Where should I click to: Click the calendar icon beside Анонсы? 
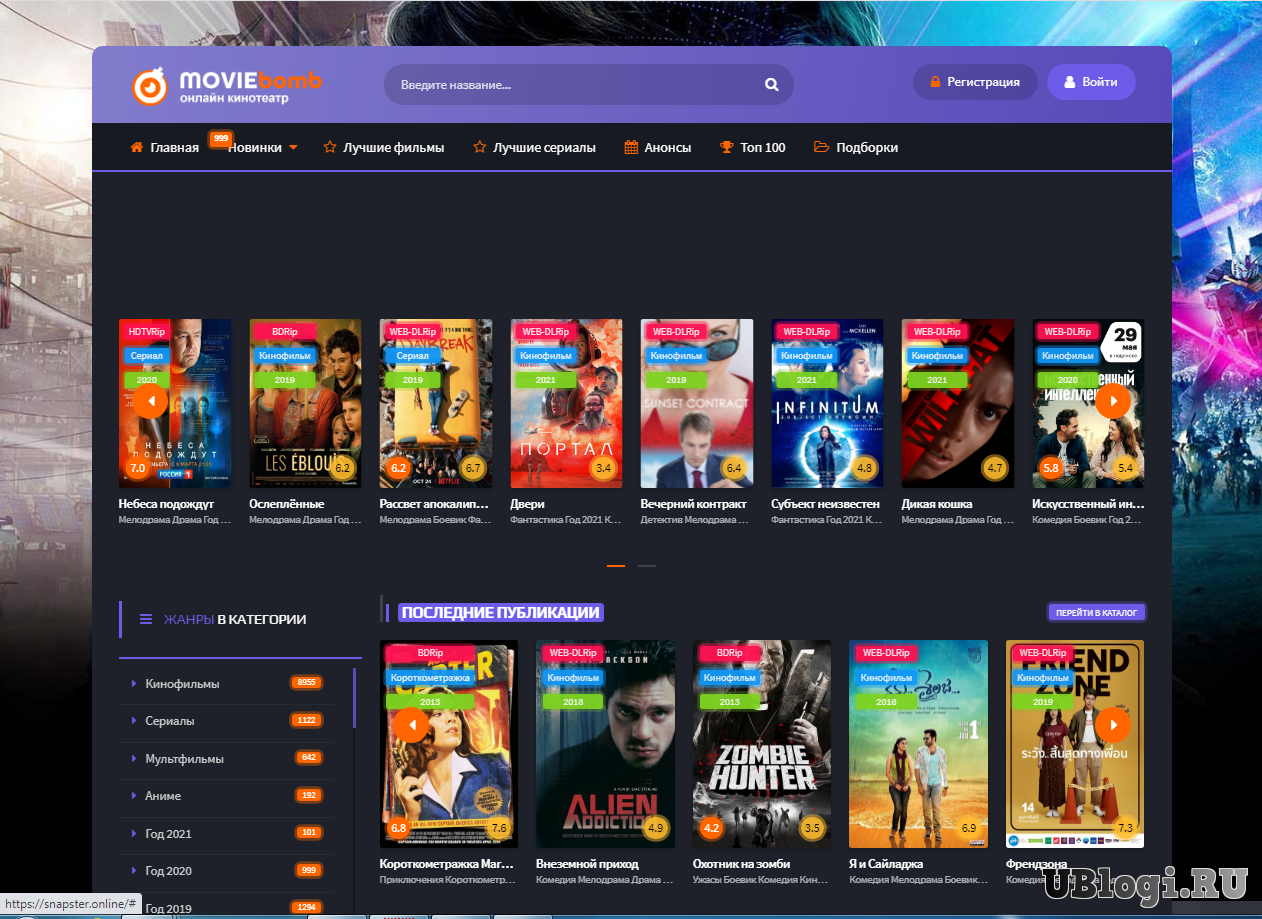point(631,148)
